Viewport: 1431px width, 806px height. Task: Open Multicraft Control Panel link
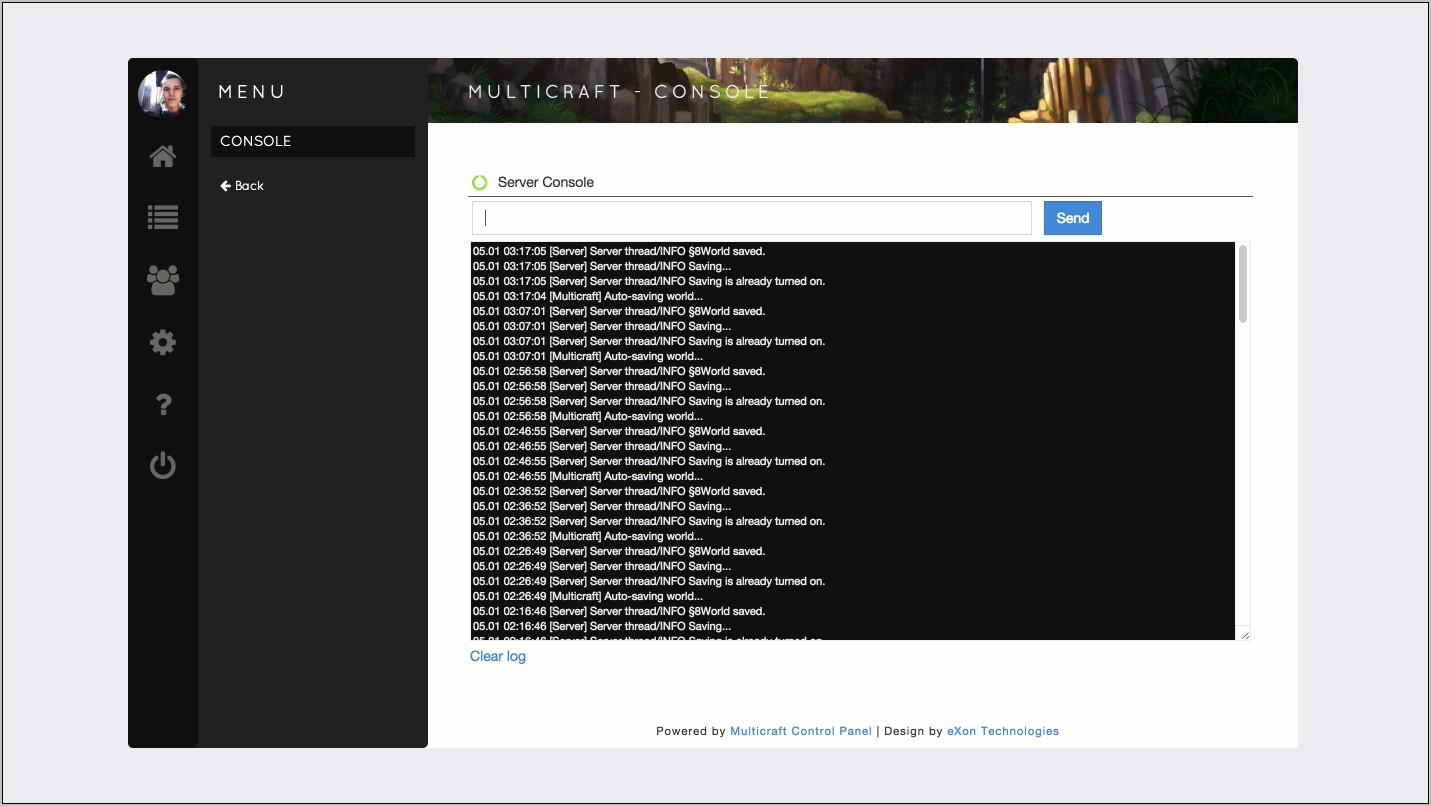click(801, 731)
